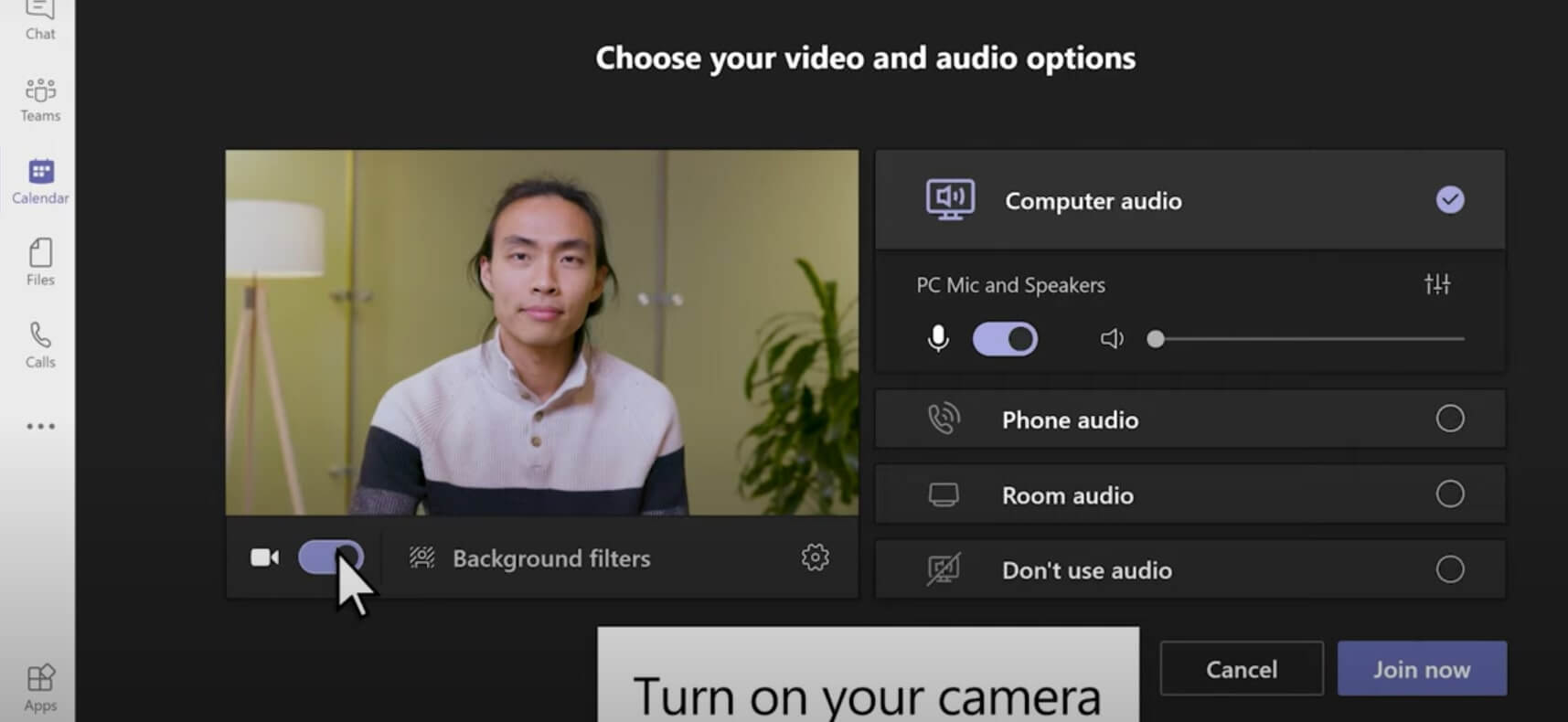Click the camera video preview
The image size is (1568, 722).
tap(542, 333)
